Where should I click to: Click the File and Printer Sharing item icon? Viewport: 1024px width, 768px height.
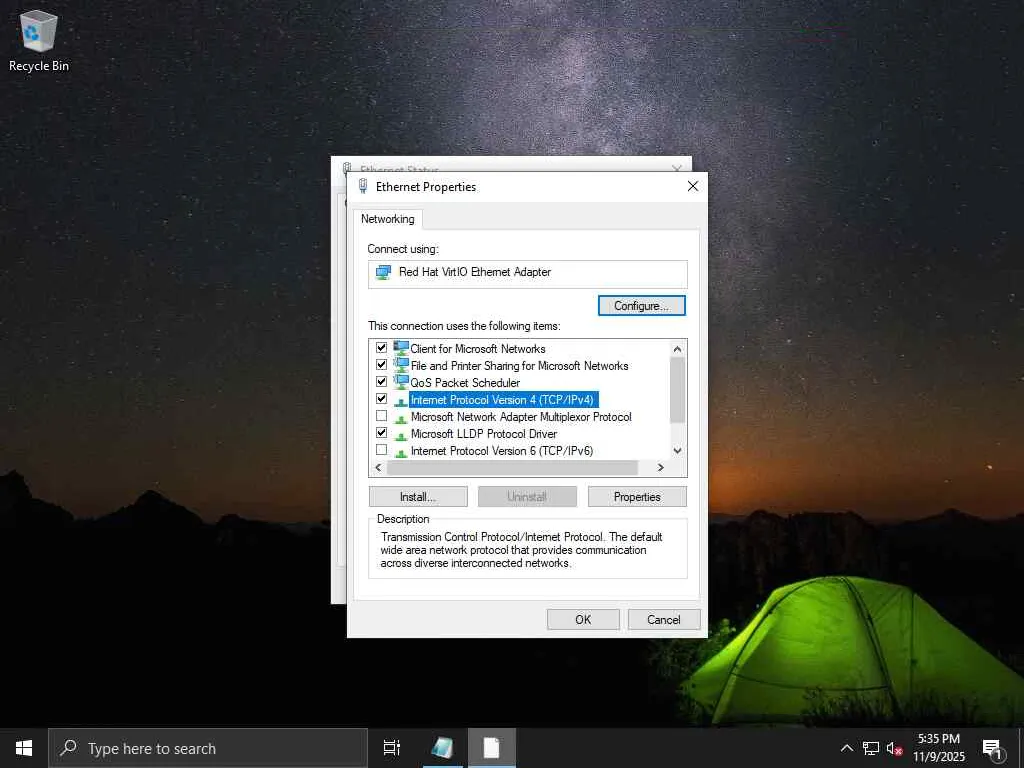(x=401, y=365)
